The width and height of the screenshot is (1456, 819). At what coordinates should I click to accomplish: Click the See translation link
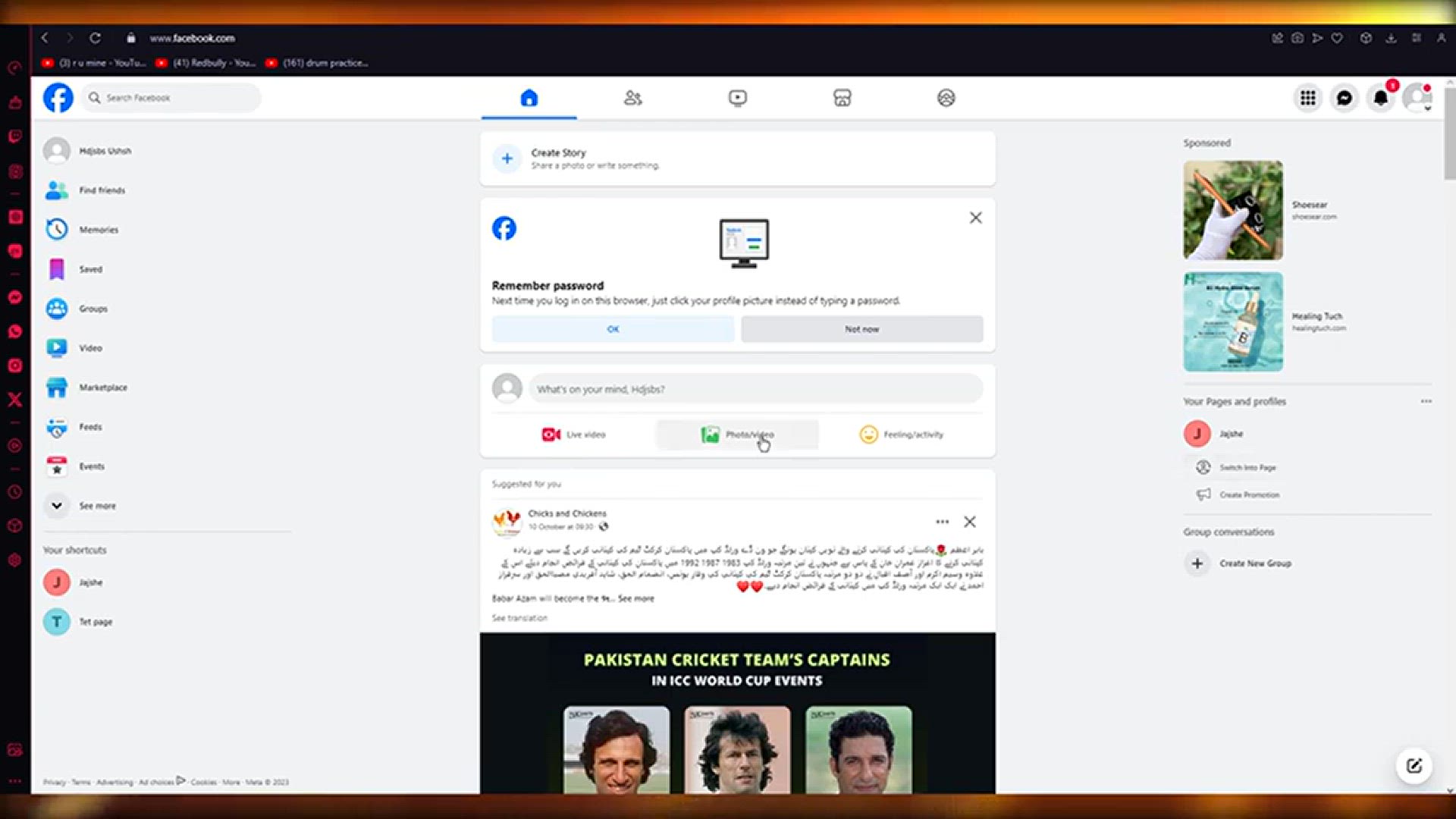pos(519,618)
